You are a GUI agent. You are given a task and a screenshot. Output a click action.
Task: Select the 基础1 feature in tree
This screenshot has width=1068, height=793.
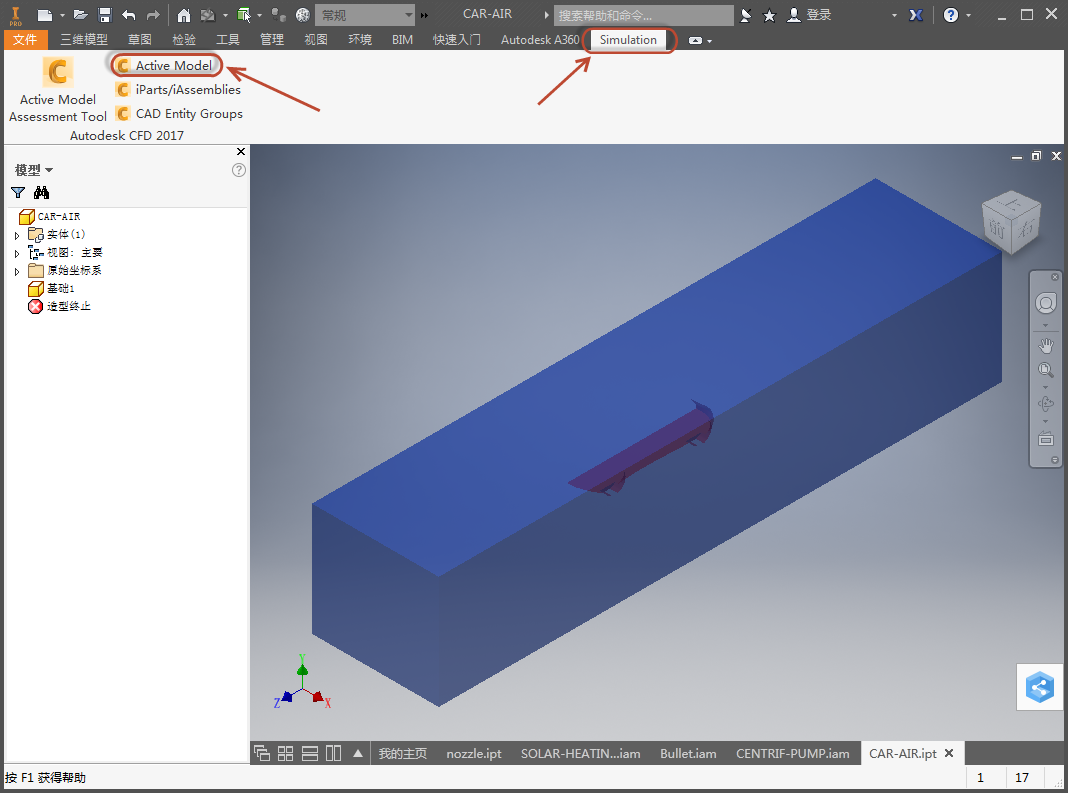tap(51, 289)
